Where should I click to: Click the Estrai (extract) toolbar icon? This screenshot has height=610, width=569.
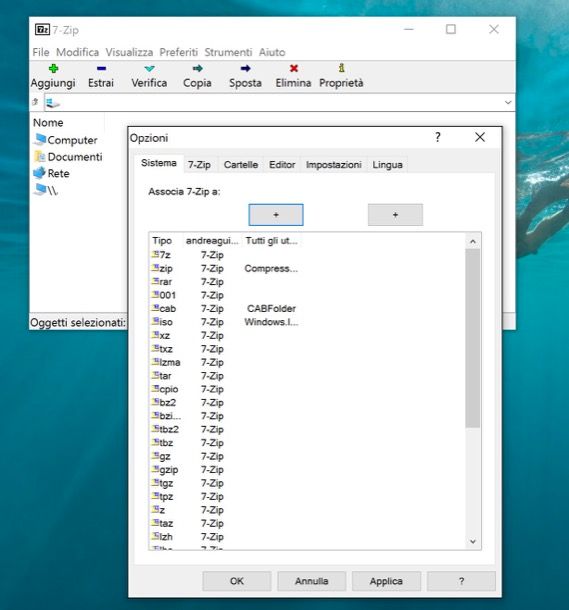click(x=101, y=69)
